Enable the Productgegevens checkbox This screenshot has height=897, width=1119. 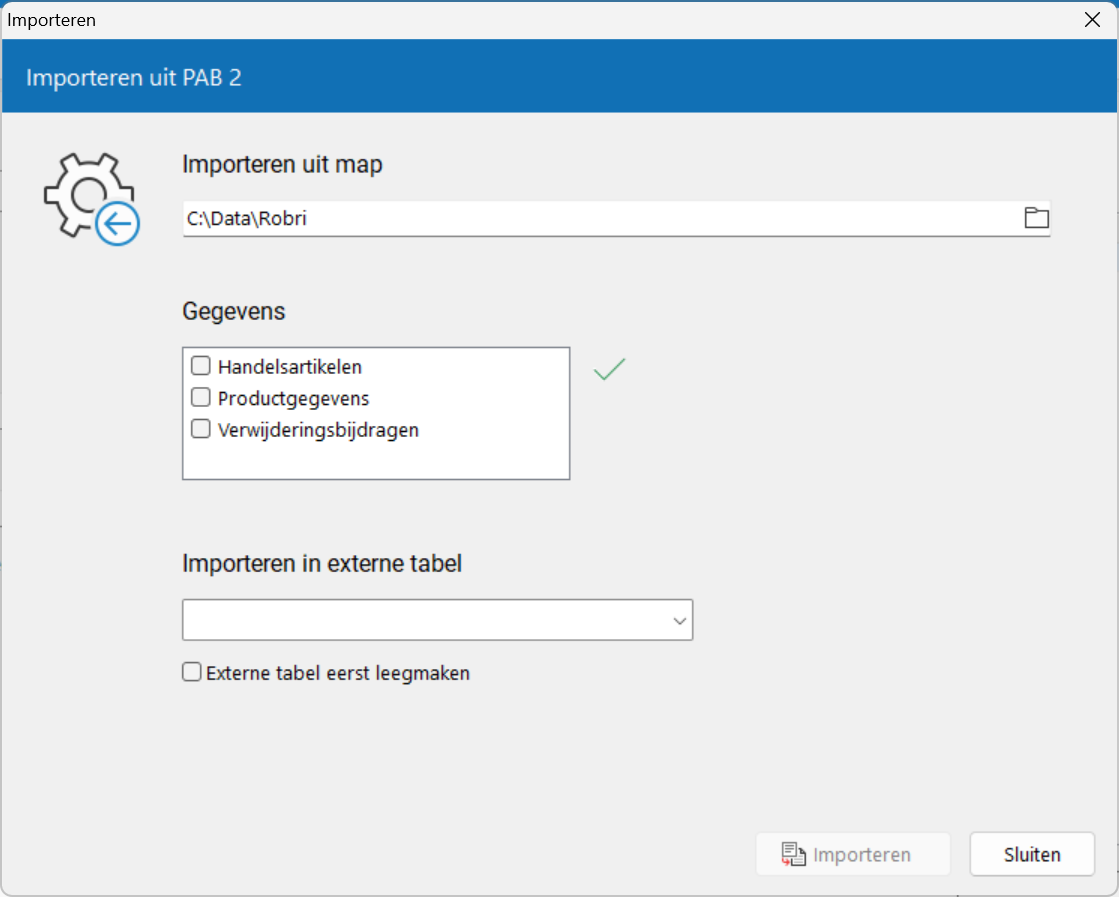(x=201, y=397)
